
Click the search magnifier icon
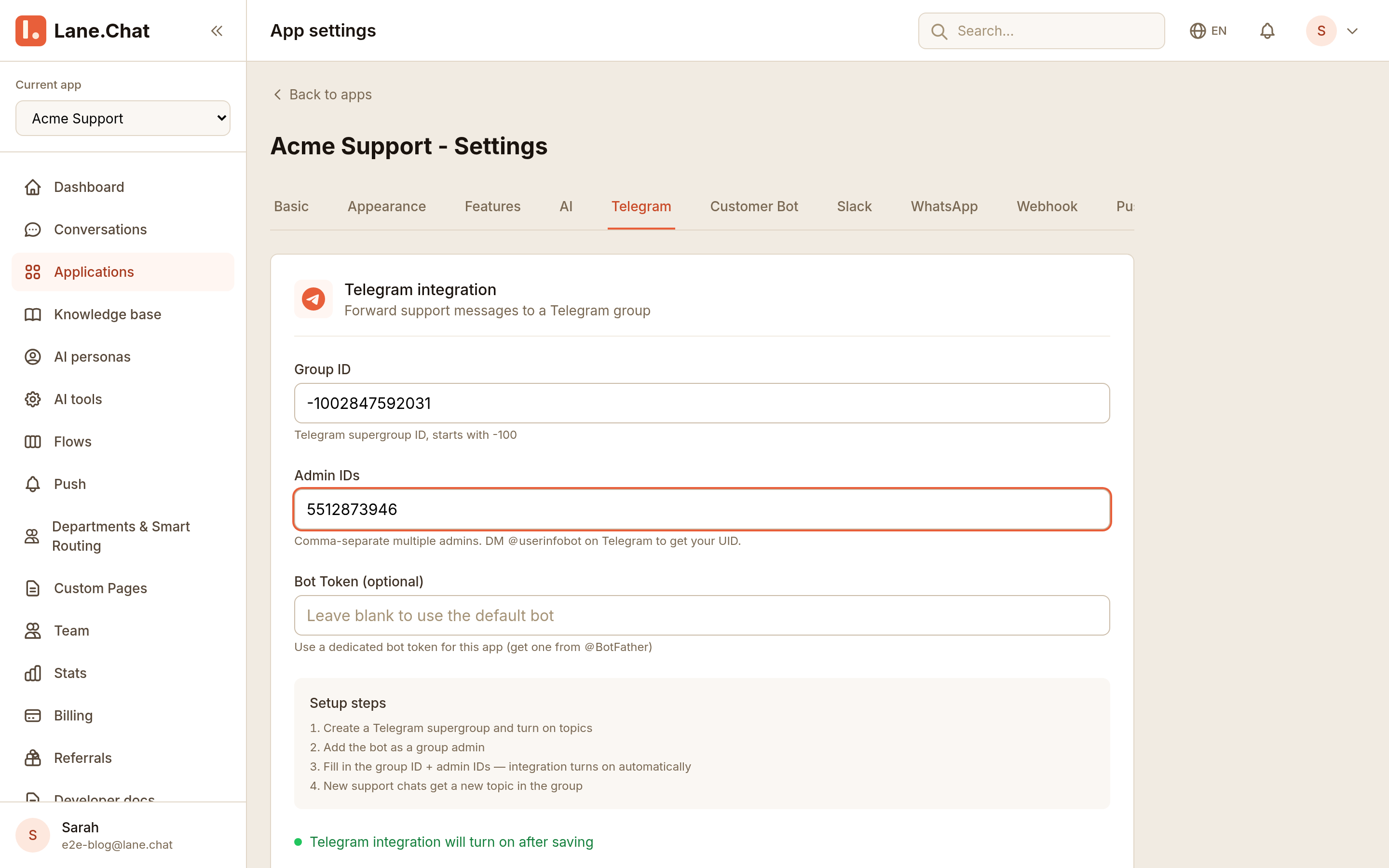[x=939, y=31]
